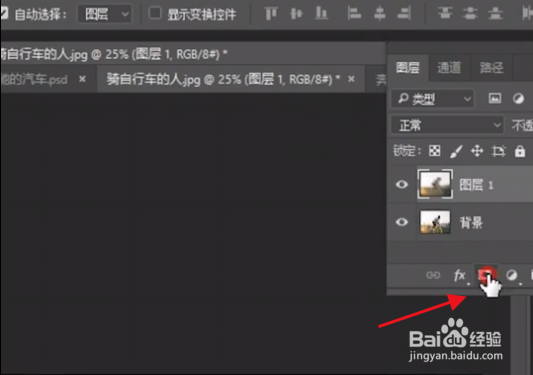This screenshot has width=533, height=375.
Task: Open the 类型 layer filter dropdown
Action: (x=432, y=99)
